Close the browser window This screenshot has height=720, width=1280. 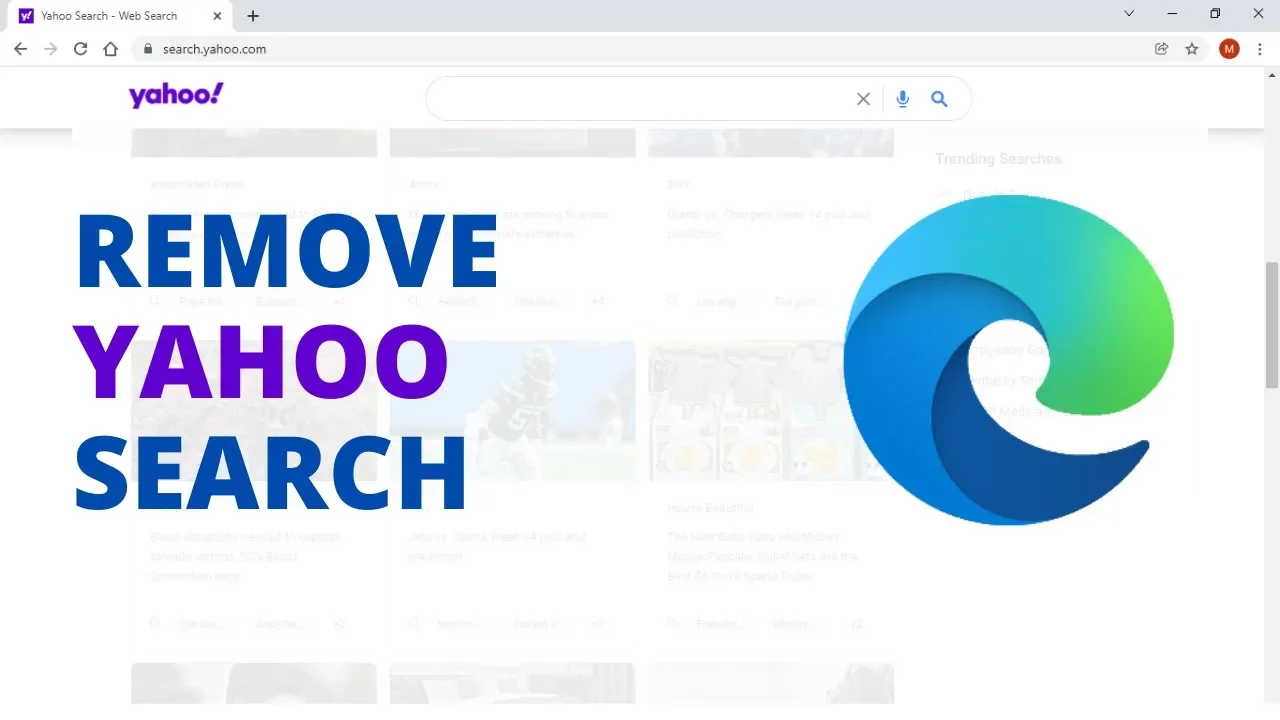[x=1258, y=14]
